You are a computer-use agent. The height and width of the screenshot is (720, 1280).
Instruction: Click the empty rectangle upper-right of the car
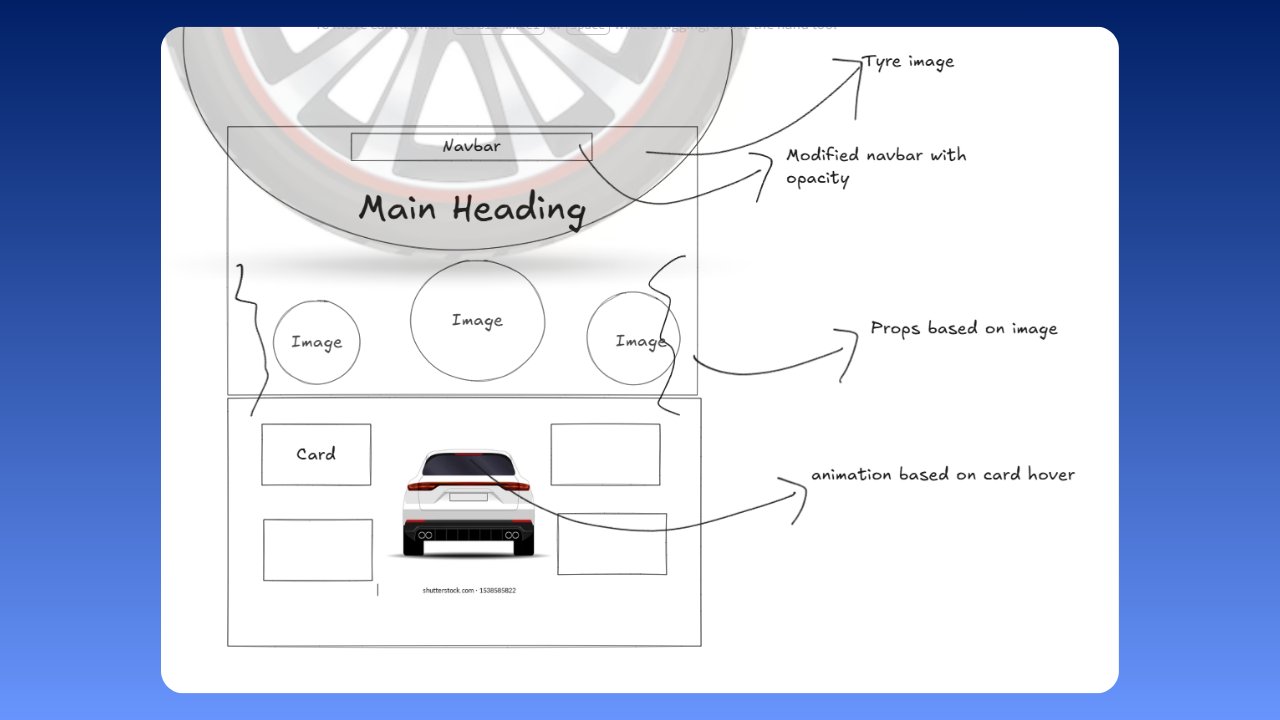tap(605, 454)
